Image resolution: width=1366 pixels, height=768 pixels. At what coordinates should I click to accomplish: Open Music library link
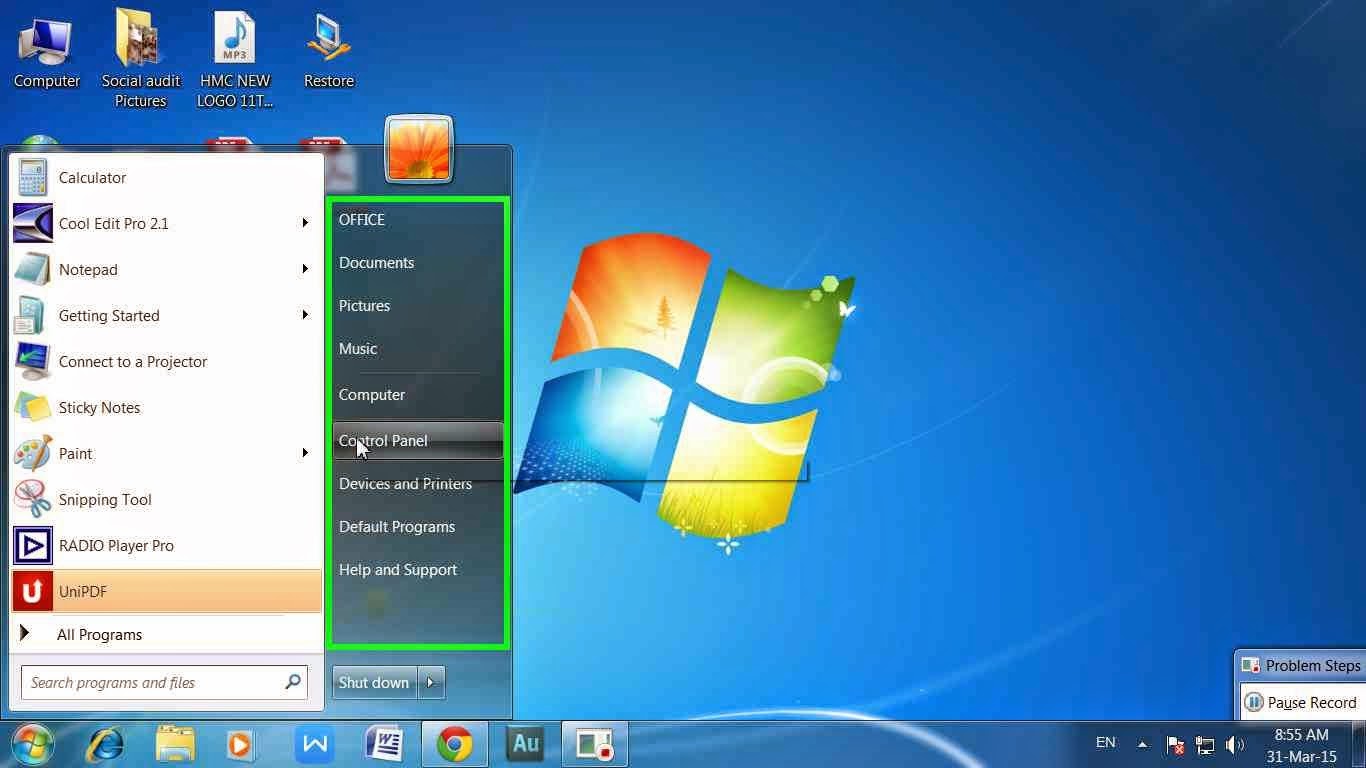point(418,349)
